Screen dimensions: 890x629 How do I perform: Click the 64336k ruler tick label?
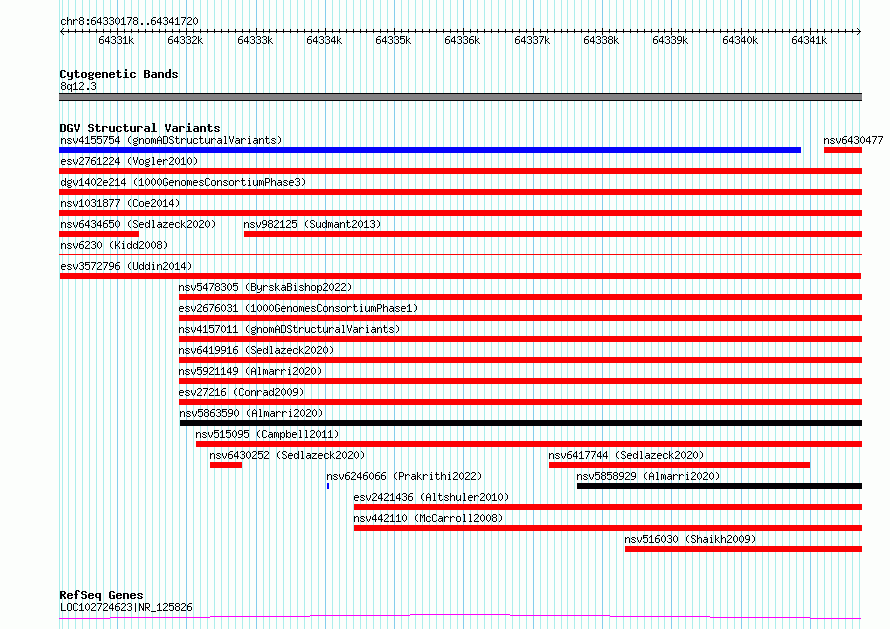click(462, 40)
